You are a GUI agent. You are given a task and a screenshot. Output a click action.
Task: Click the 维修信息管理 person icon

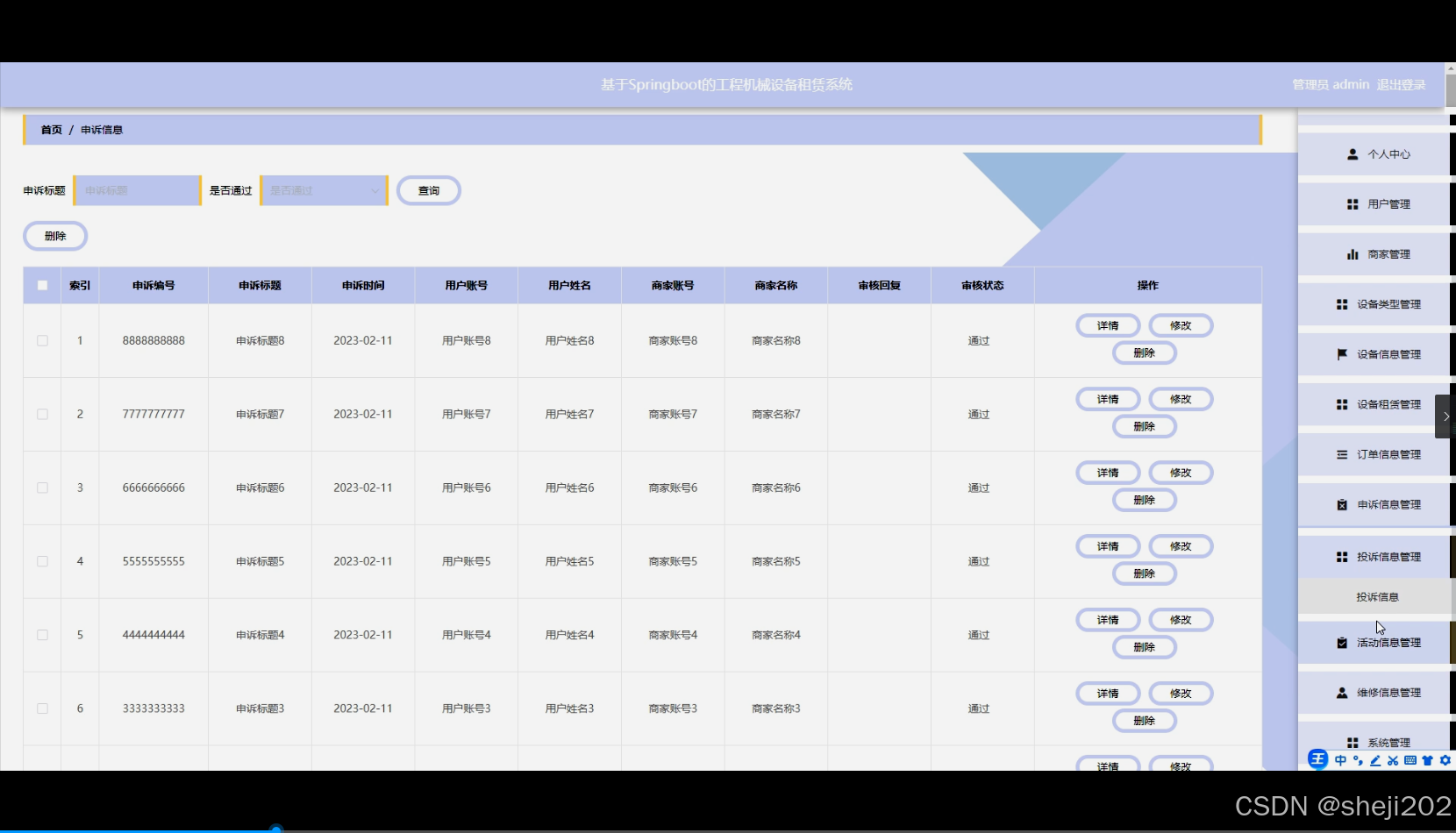[1342, 693]
